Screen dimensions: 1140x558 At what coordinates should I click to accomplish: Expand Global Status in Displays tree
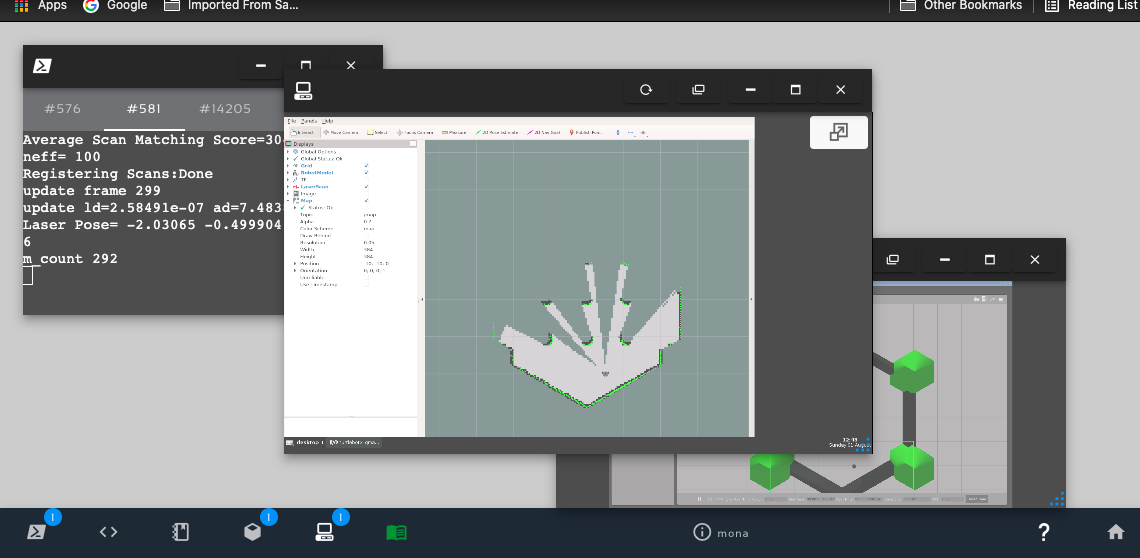pyautogui.click(x=288, y=159)
